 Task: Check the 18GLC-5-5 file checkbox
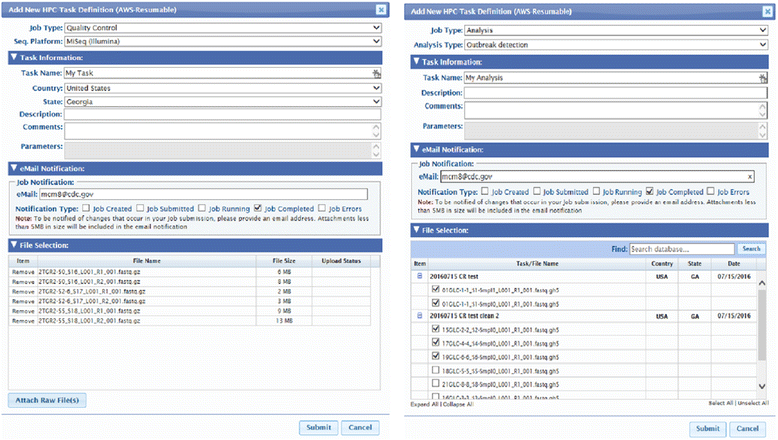coord(433,367)
